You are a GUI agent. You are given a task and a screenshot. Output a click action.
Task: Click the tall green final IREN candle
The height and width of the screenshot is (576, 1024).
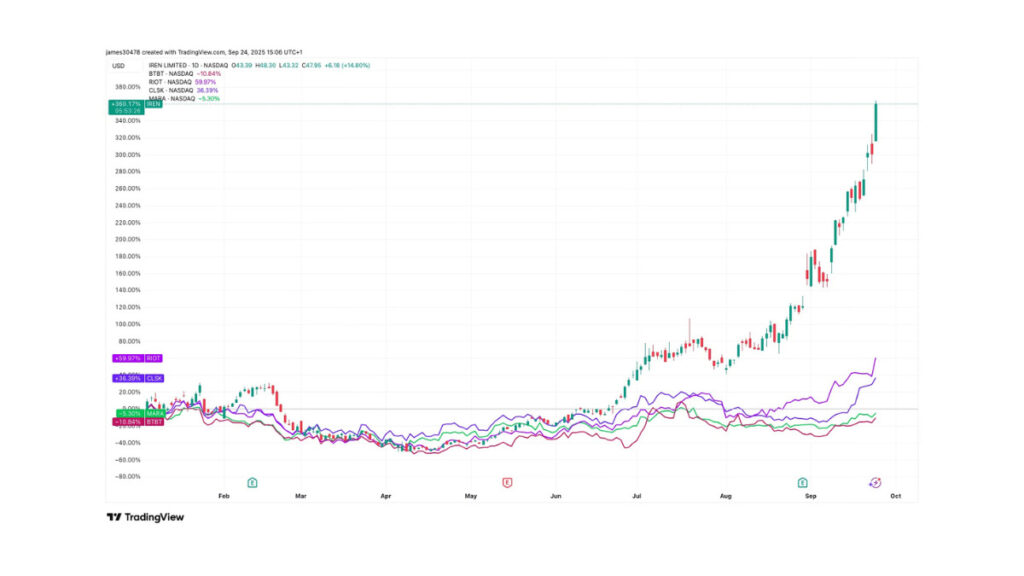tap(876, 122)
